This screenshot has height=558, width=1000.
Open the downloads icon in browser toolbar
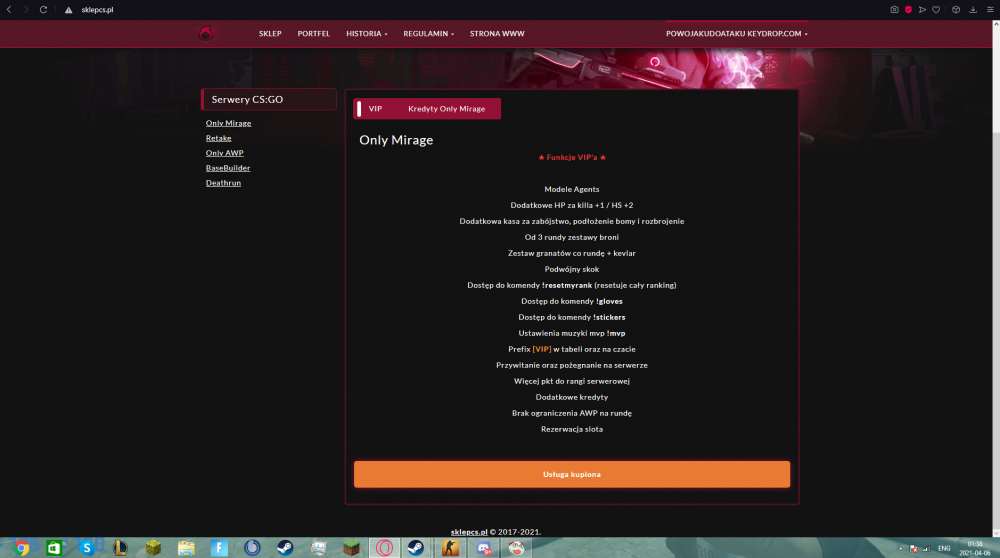click(x=973, y=10)
